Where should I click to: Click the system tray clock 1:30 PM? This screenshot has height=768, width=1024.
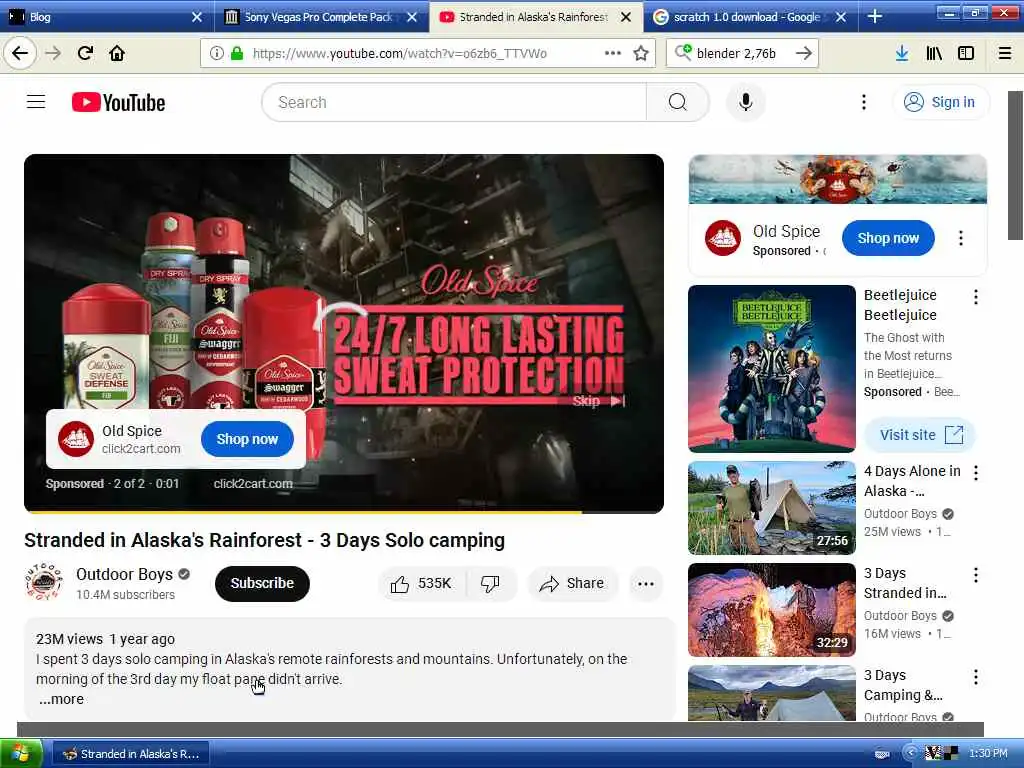click(988, 754)
